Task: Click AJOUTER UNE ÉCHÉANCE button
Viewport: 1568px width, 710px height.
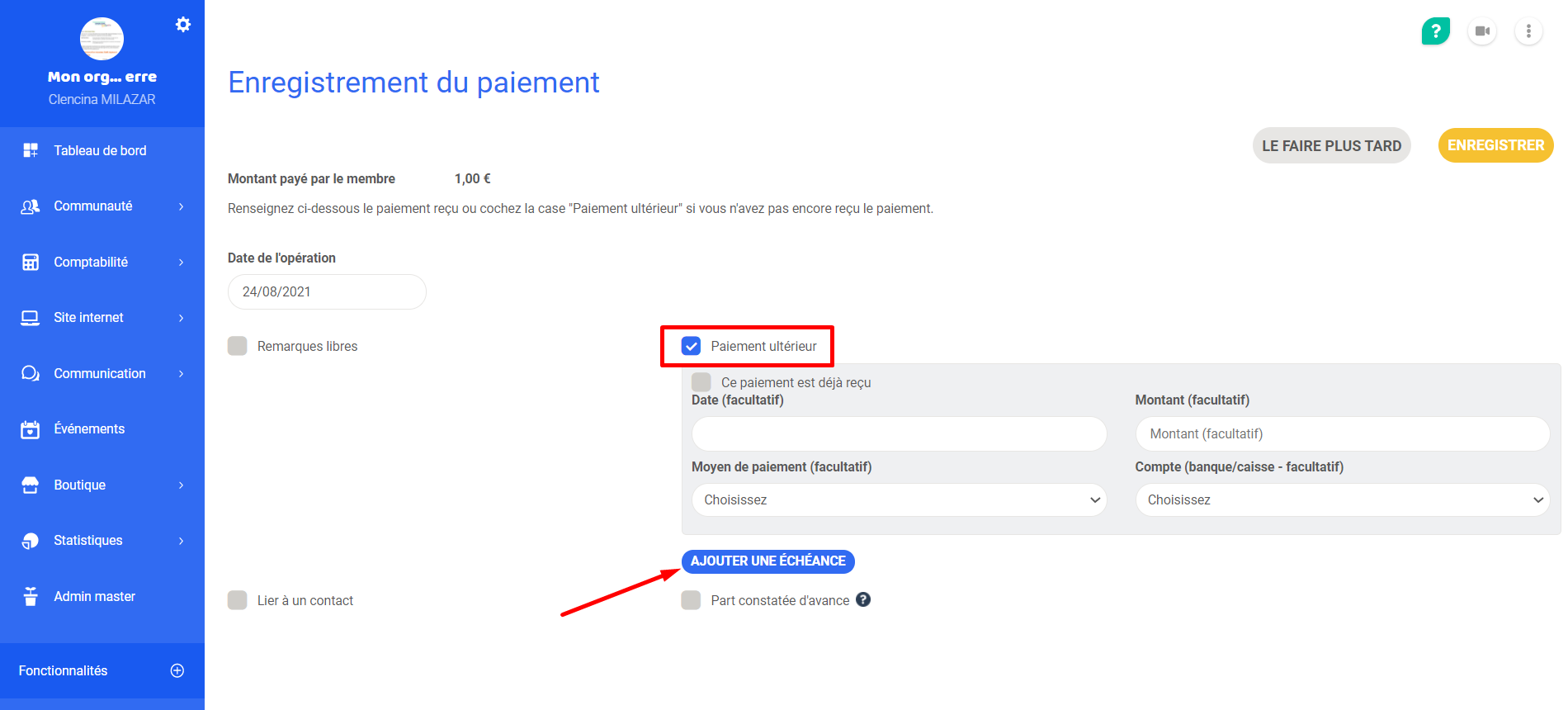Action: pos(768,561)
